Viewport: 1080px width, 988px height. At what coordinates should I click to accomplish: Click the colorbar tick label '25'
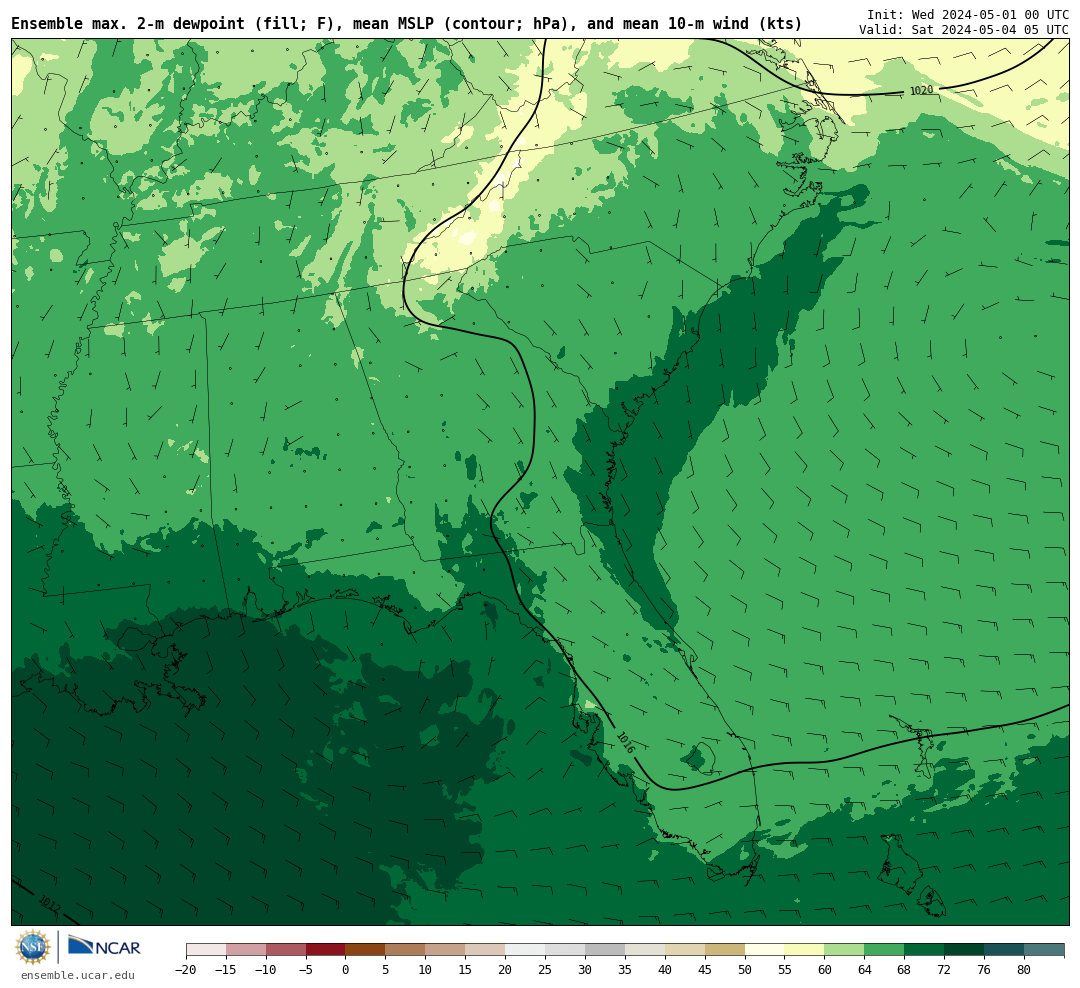546,970
